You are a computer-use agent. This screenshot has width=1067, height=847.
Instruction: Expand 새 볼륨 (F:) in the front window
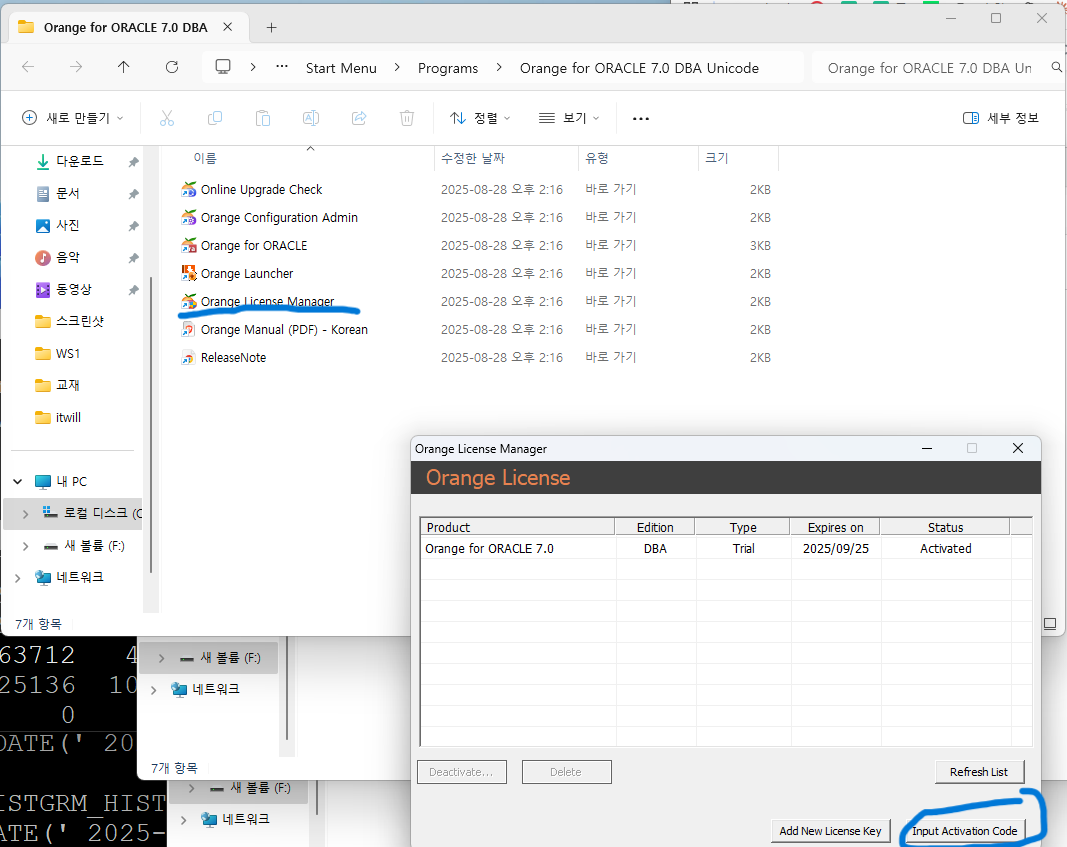point(25,546)
